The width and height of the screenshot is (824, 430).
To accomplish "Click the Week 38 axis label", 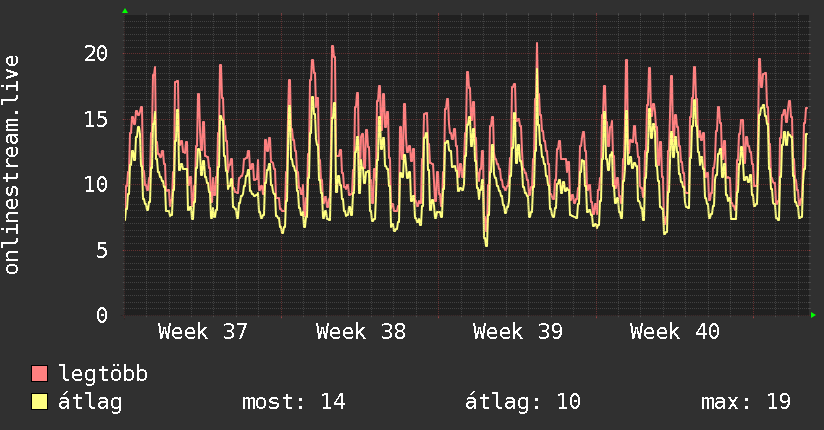I will coord(360,332).
